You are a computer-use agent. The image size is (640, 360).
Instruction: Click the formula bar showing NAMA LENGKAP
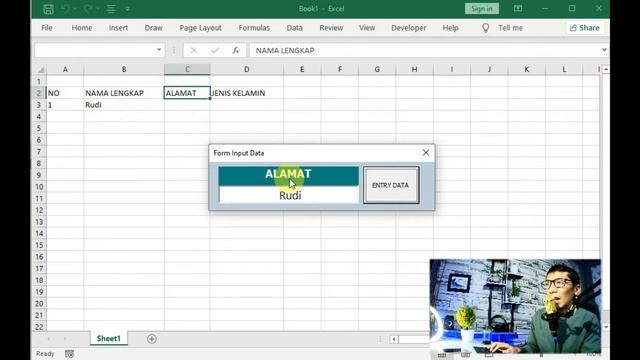(424, 50)
